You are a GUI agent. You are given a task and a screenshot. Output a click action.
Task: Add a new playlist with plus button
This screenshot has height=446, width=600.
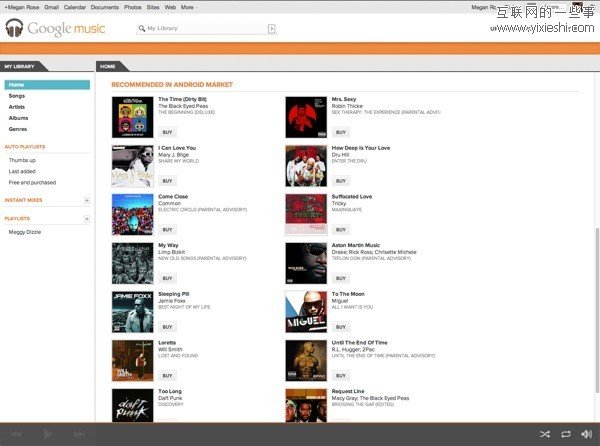coord(87,218)
